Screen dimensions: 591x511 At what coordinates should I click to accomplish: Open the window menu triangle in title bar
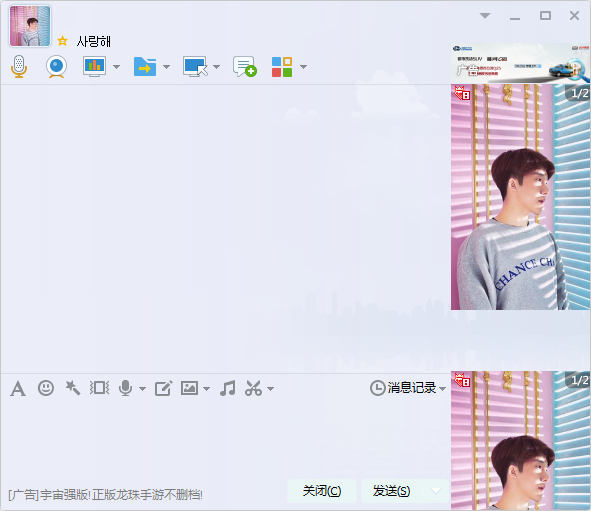[x=485, y=16]
